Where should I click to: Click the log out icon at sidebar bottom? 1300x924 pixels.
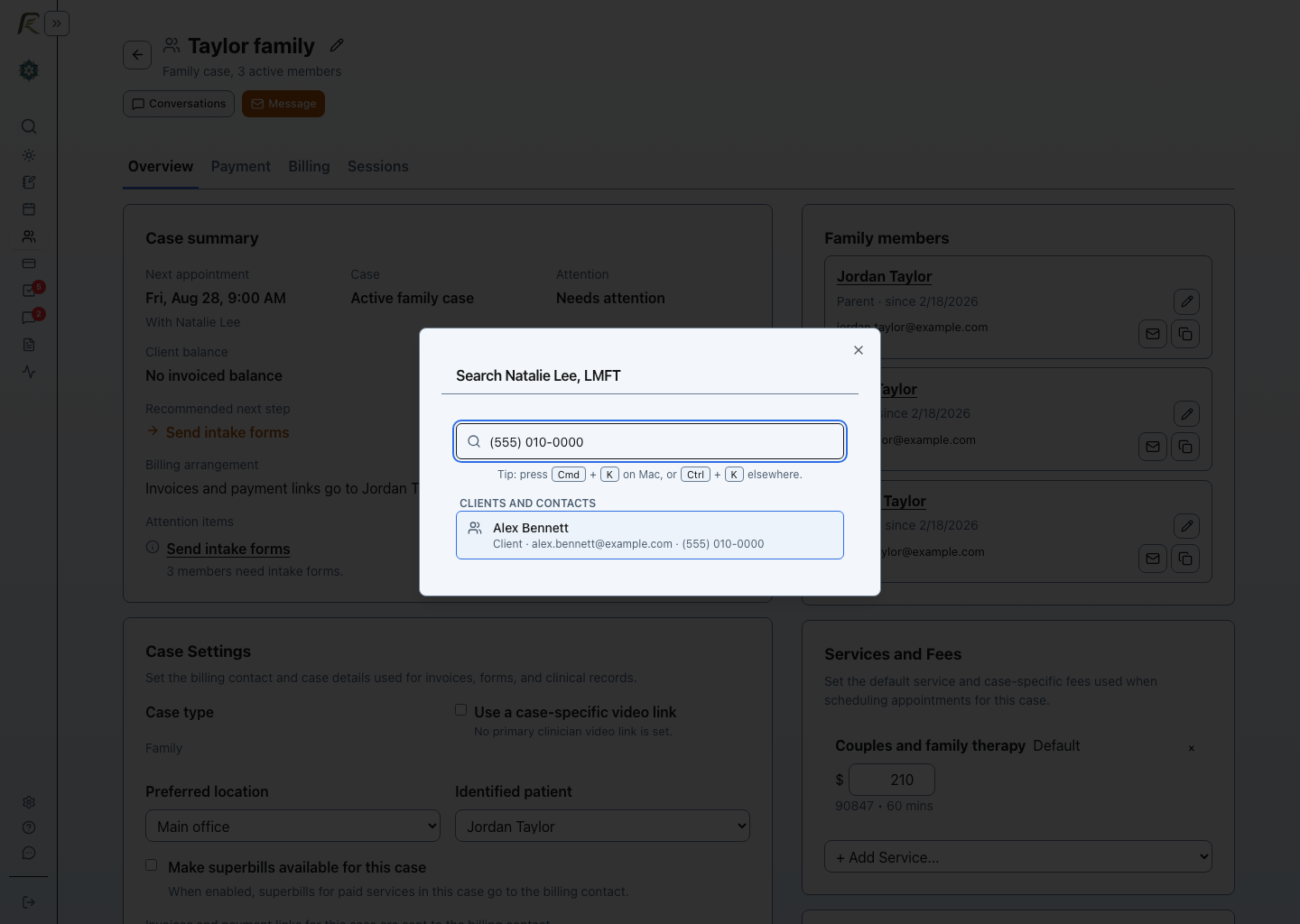(29, 902)
